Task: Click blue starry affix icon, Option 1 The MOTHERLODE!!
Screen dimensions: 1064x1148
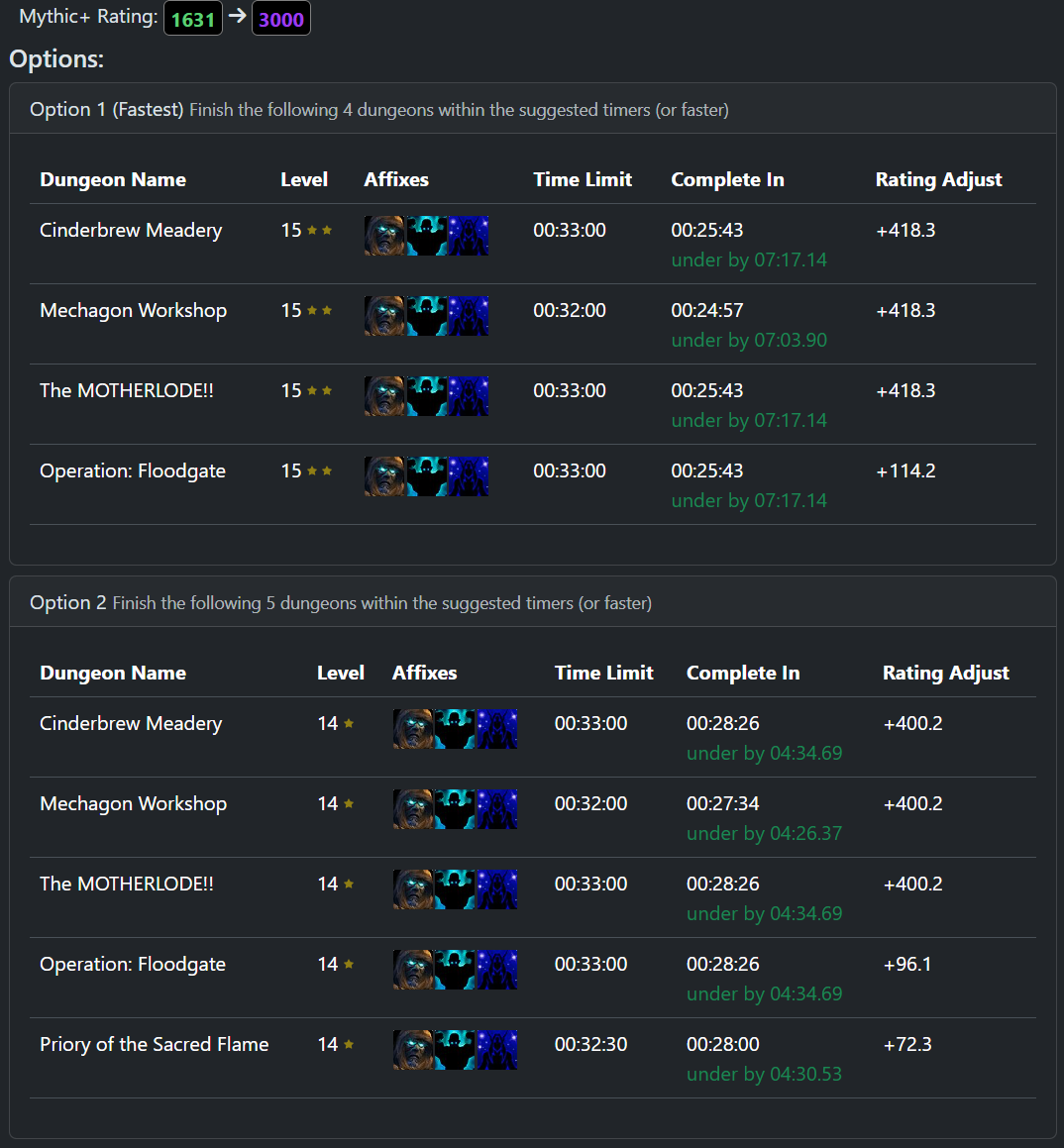Action: pos(468,396)
